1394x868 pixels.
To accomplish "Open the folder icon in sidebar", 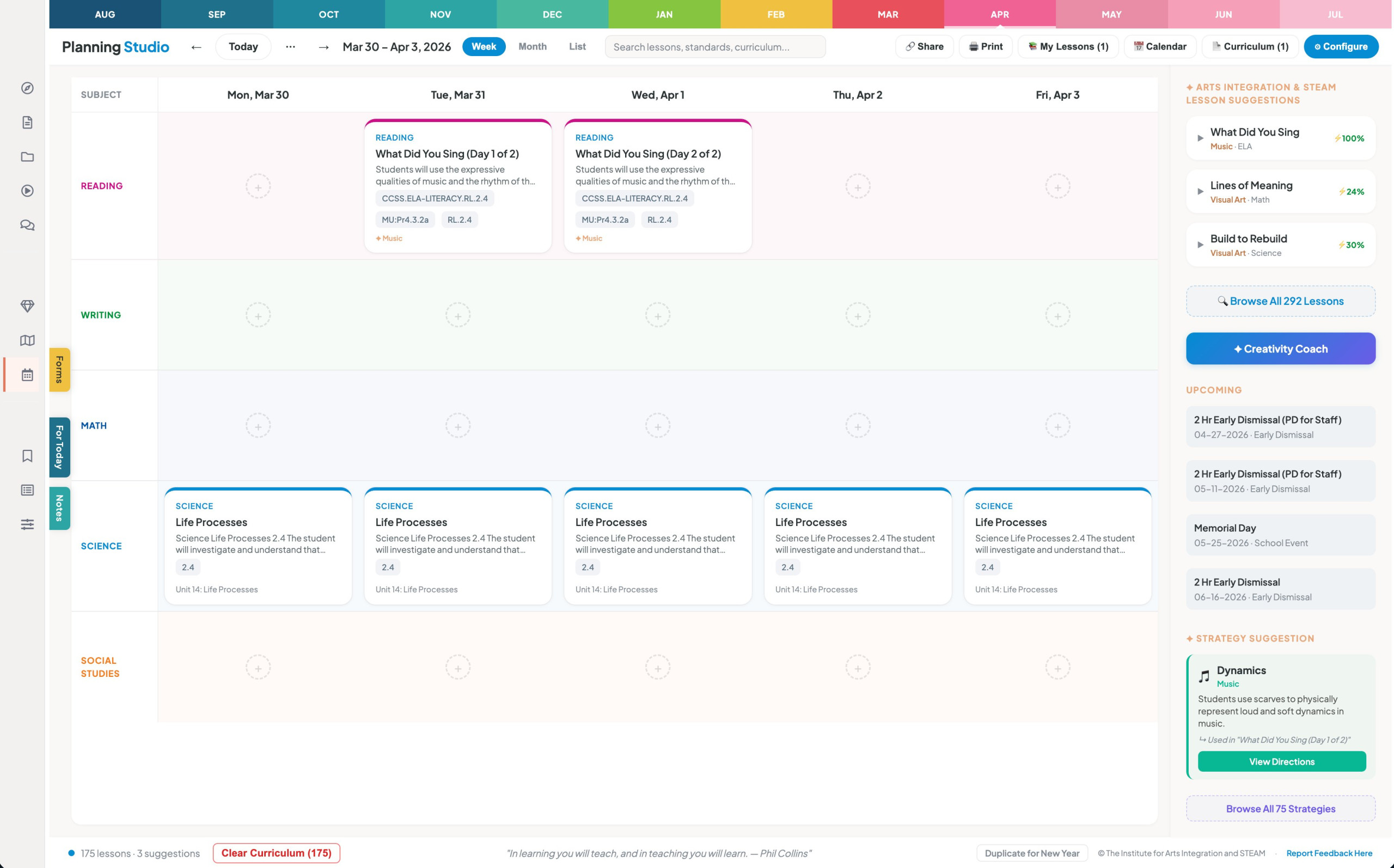I will pyautogui.click(x=27, y=157).
